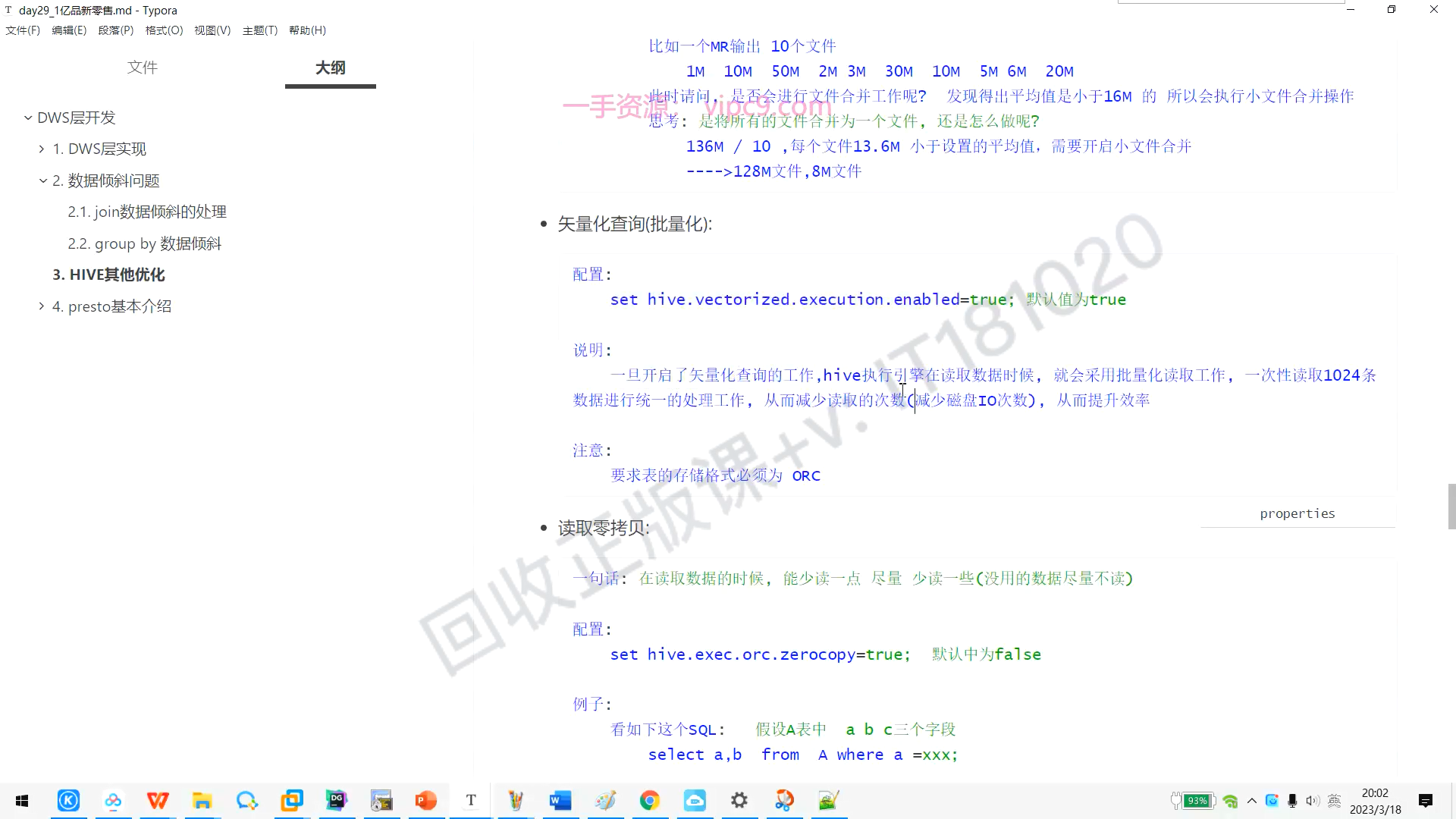Click the volume speaker tray icon
The image size is (1456, 819).
1313,801
